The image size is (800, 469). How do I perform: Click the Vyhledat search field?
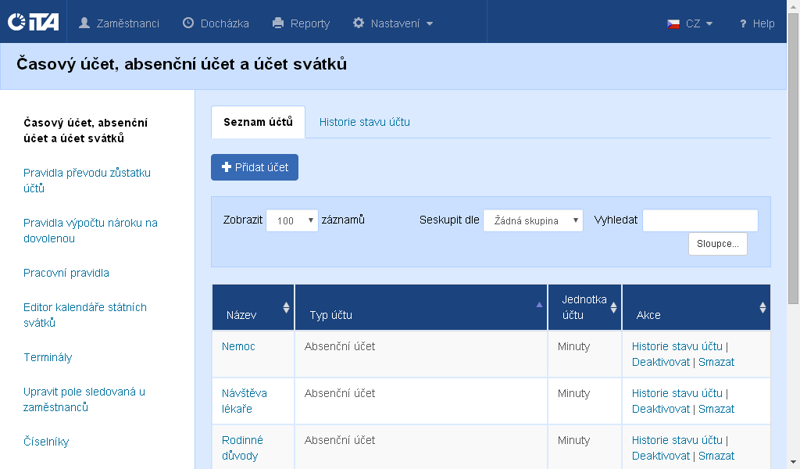click(x=700, y=220)
